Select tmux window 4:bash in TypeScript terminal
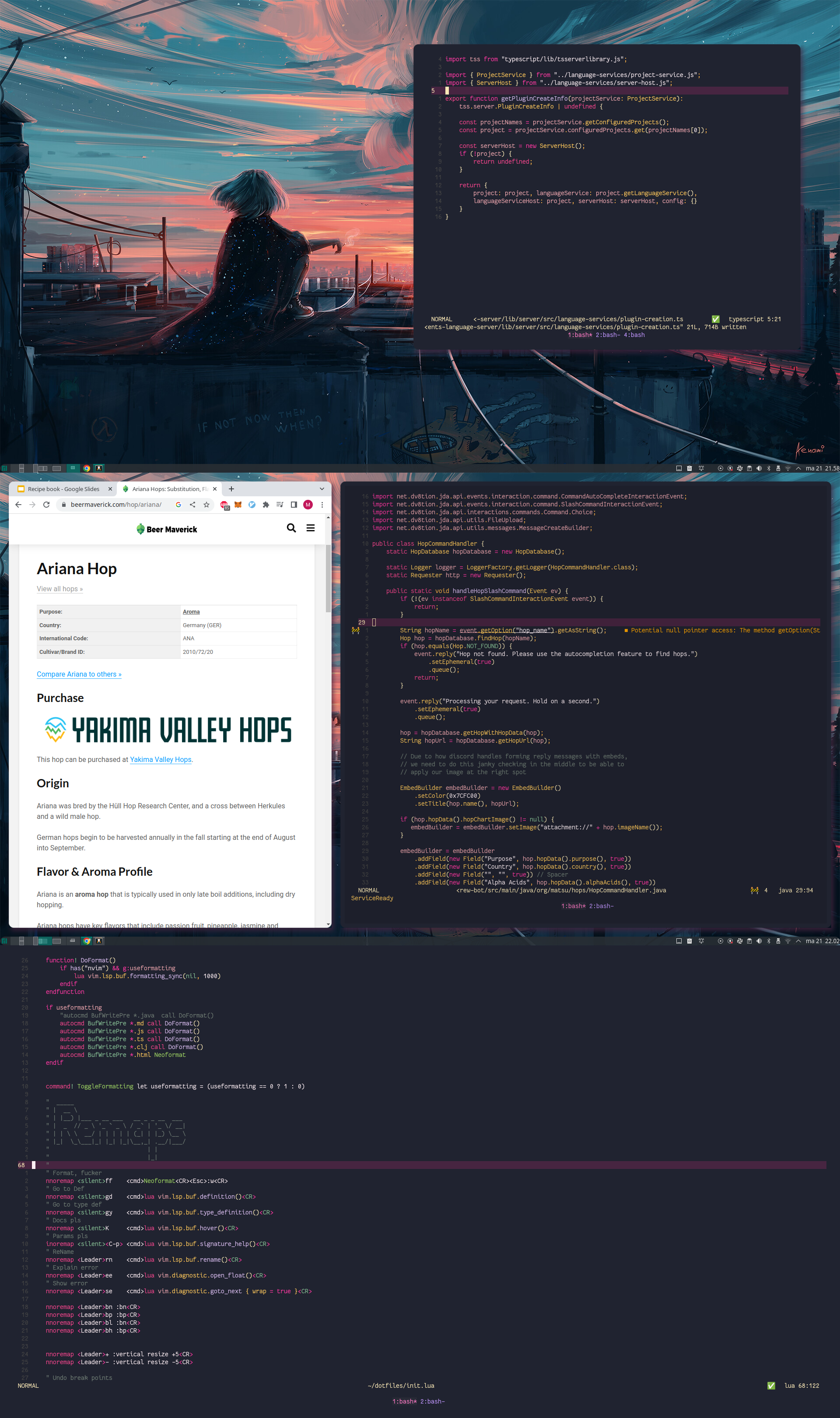Image resolution: width=840 pixels, height=1418 pixels. coord(634,335)
